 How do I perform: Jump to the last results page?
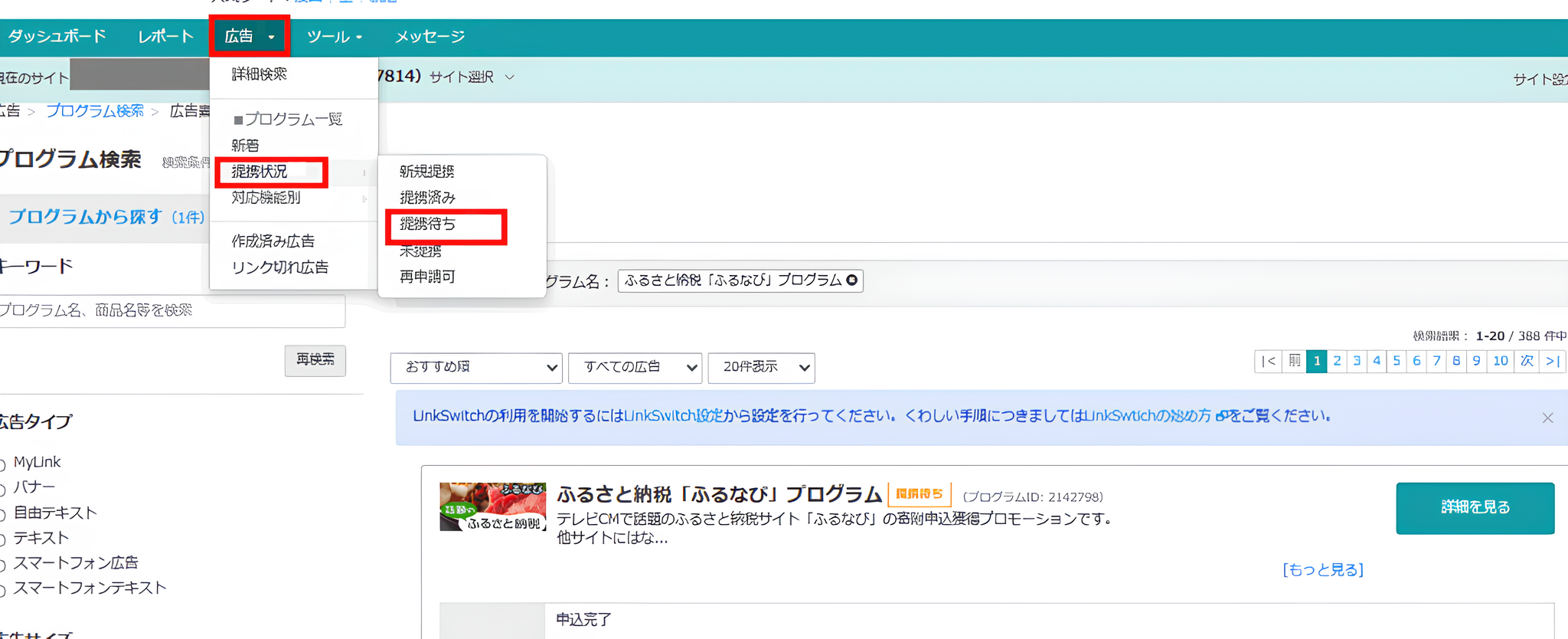(x=1553, y=361)
